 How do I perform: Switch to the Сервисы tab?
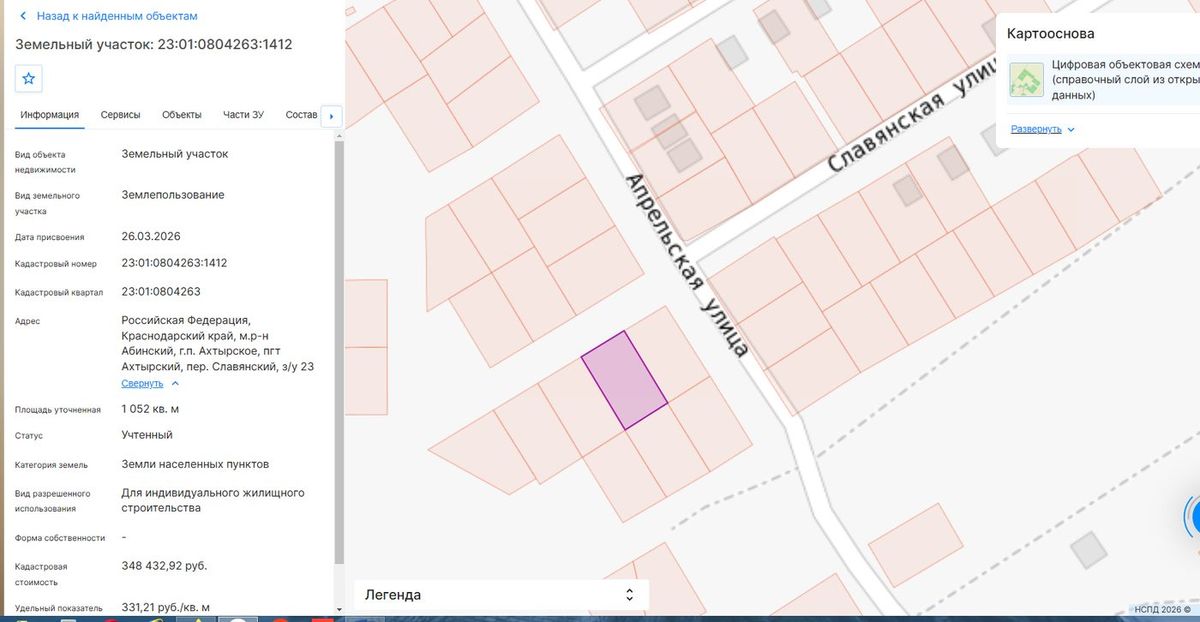point(120,115)
